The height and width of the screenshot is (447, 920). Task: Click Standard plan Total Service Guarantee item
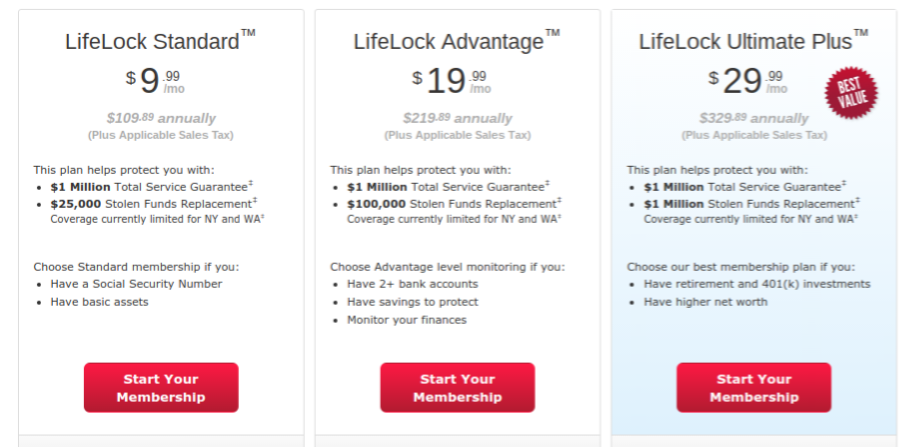pos(151,187)
